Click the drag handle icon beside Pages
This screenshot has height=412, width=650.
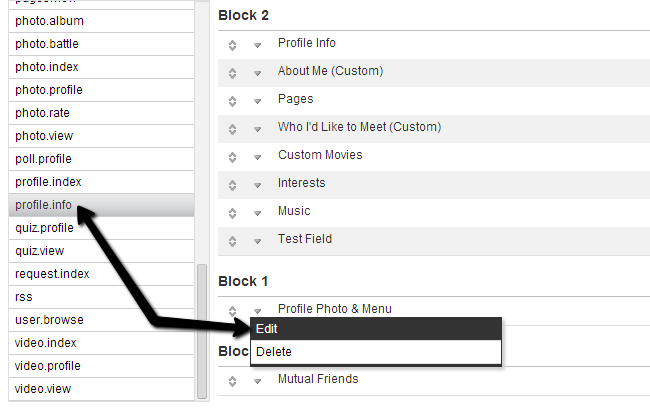[232, 100]
